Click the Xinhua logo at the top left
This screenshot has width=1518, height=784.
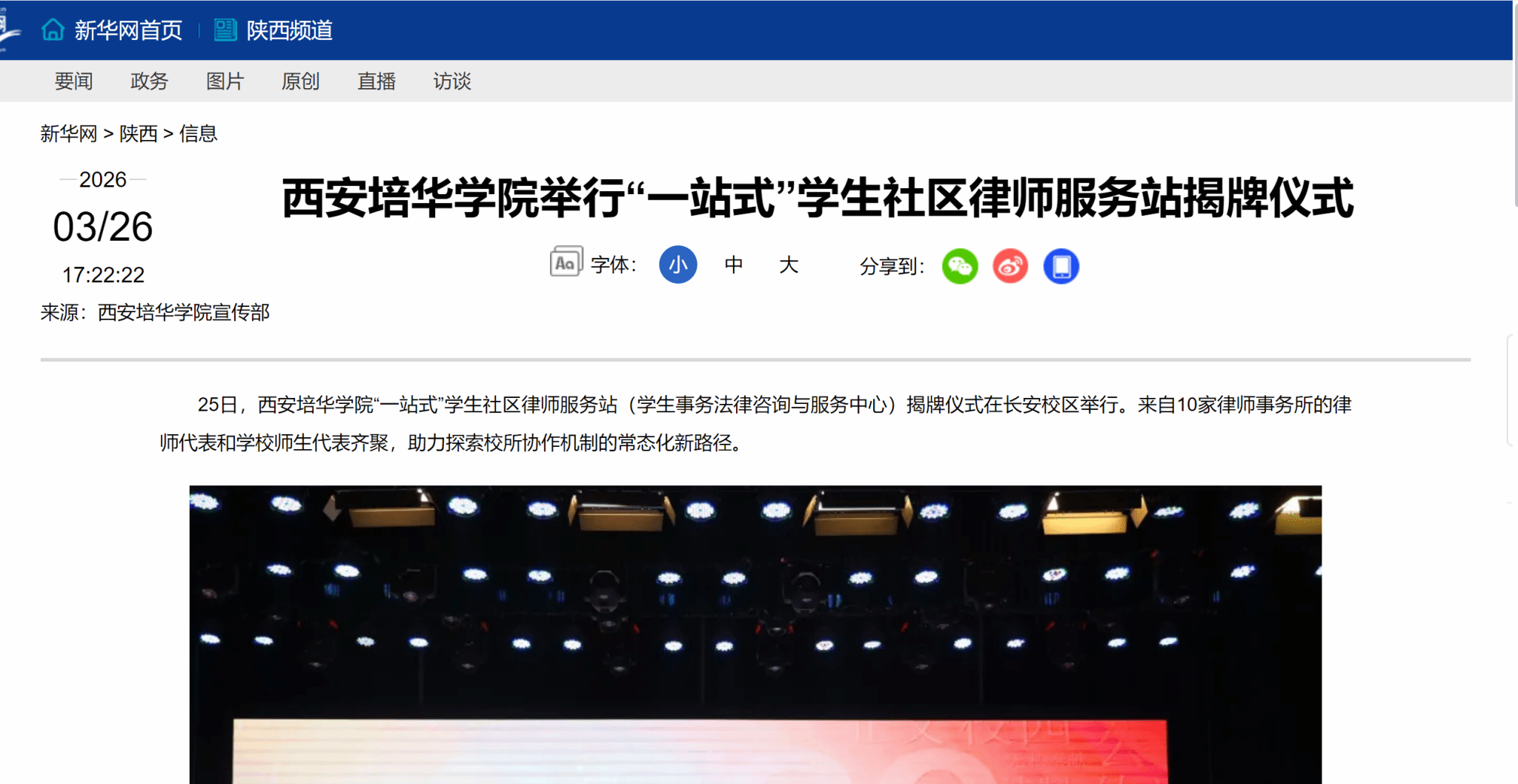tap(9, 30)
